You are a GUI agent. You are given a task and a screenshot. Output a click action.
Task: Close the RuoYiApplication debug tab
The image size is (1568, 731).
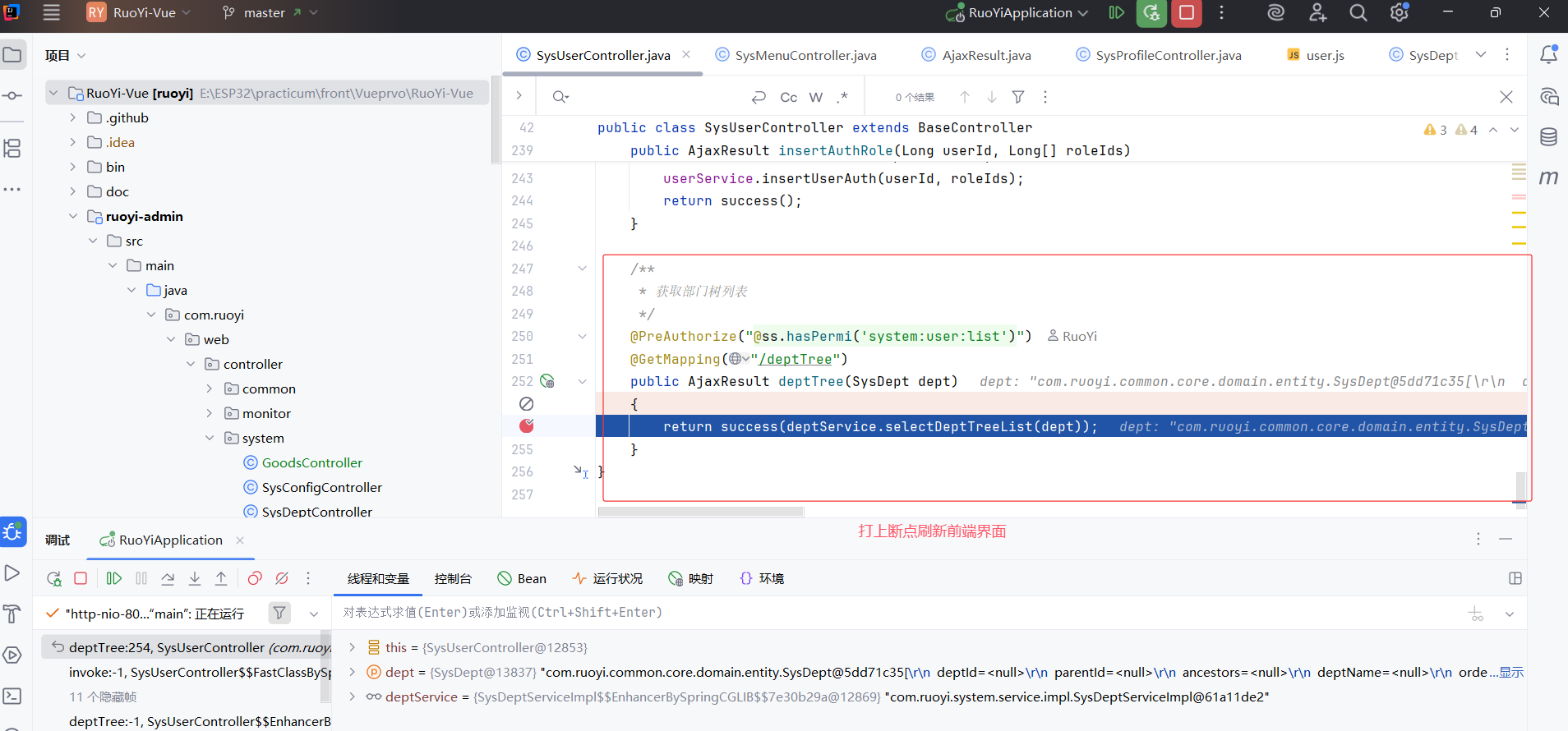tap(240, 540)
